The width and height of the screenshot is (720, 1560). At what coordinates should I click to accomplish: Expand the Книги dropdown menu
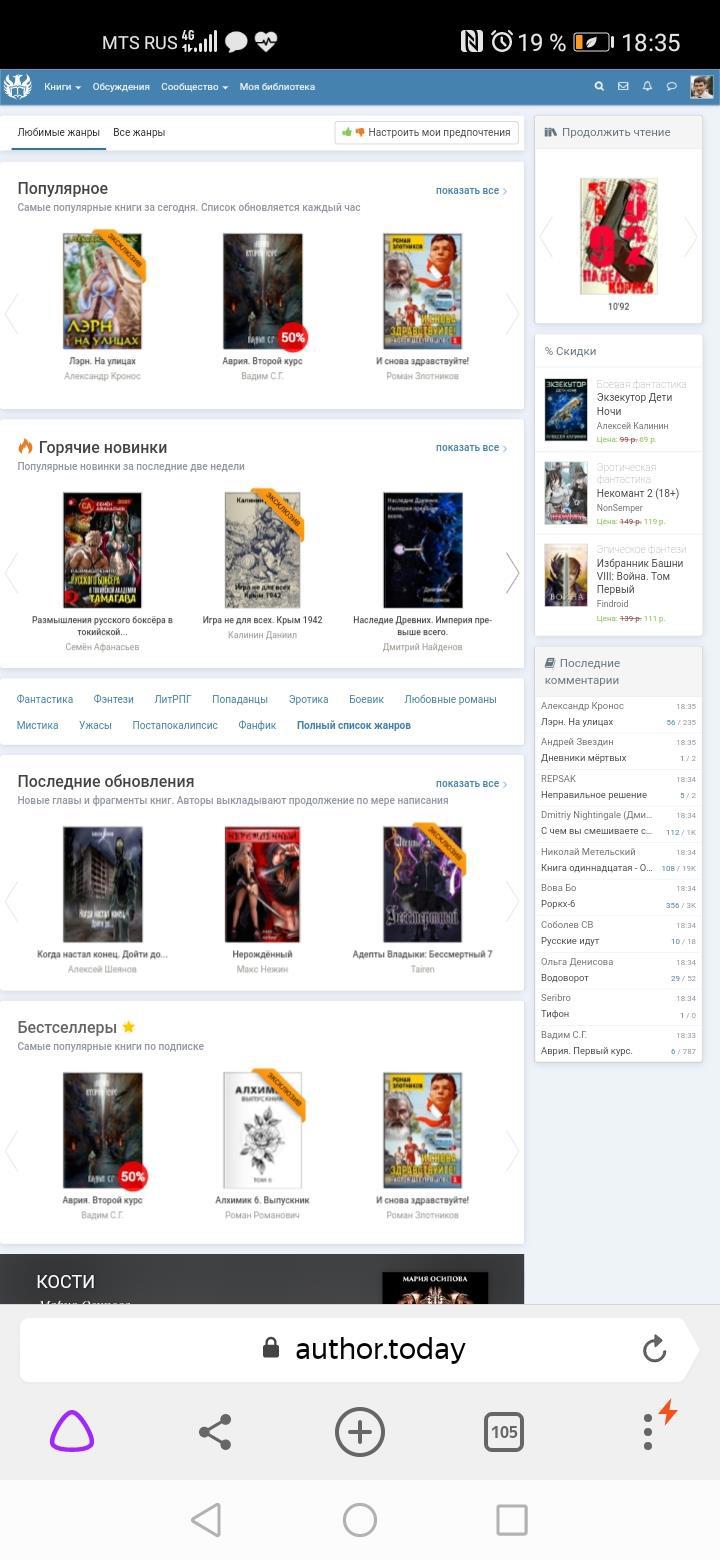[x=62, y=87]
